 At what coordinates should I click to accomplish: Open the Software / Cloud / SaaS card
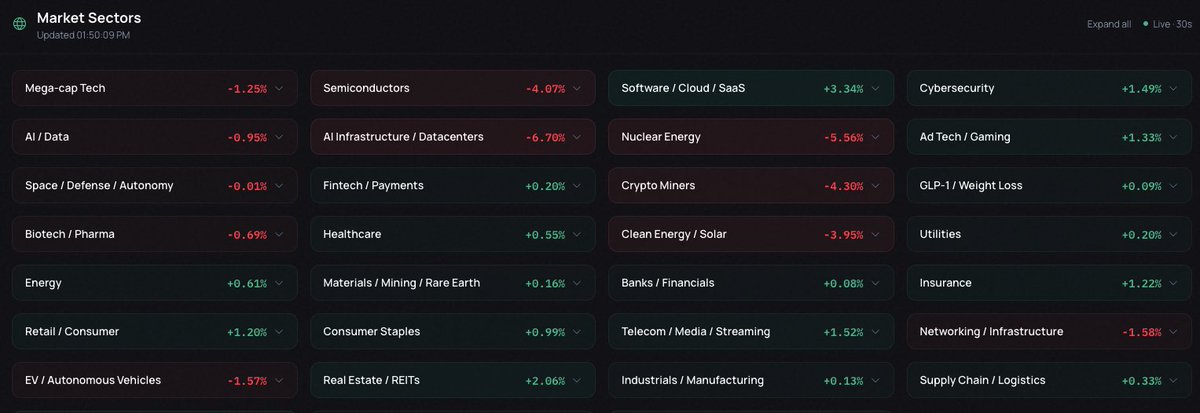pos(751,88)
